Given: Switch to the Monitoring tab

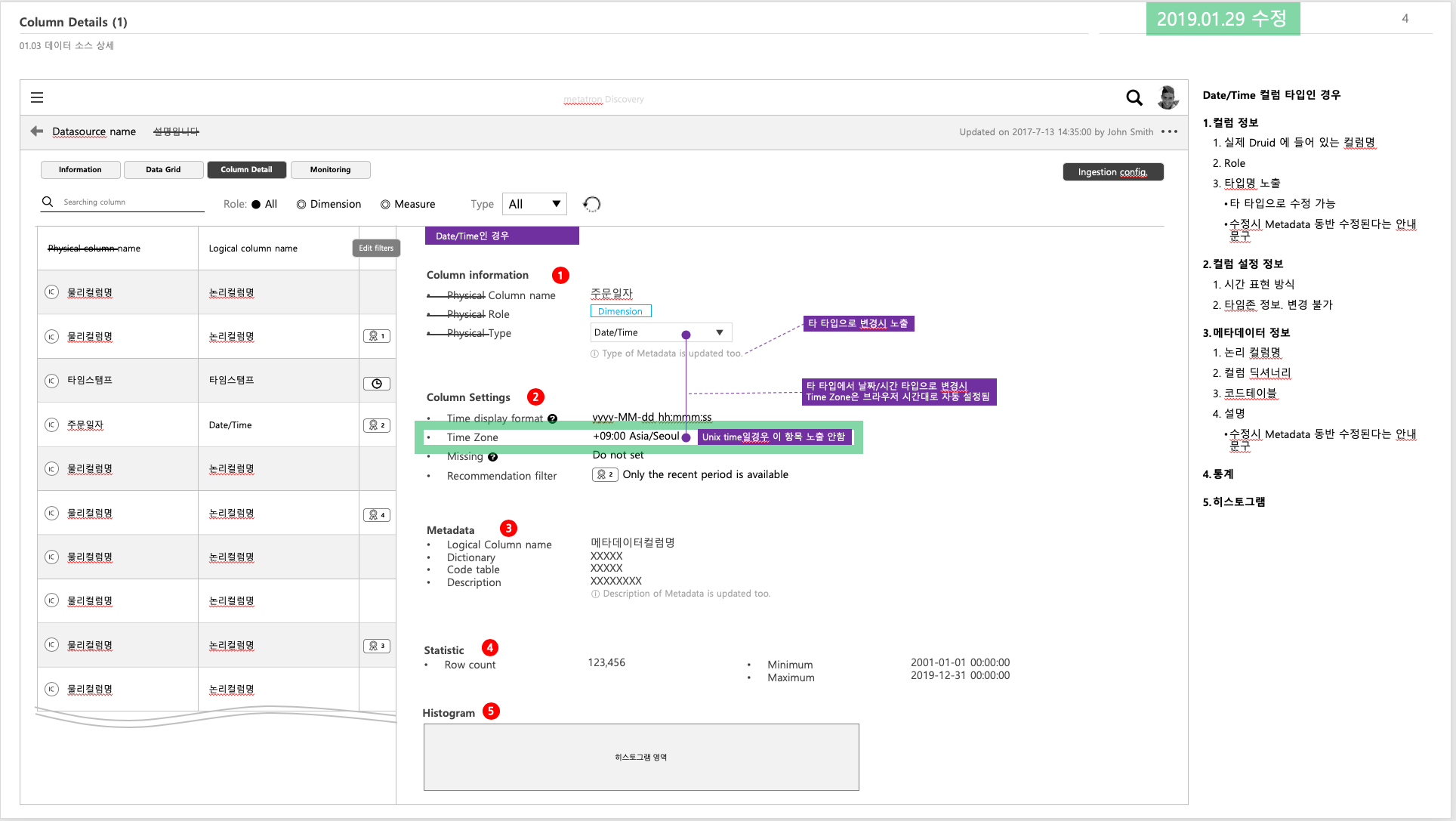Looking at the screenshot, I should [330, 169].
